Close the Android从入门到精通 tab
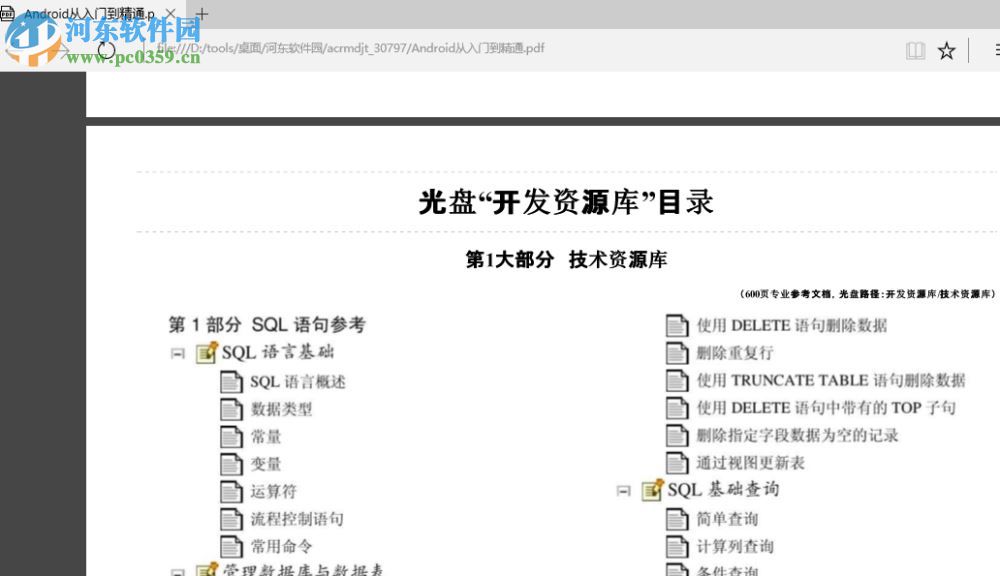1000x576 pixels. (171, 13)
